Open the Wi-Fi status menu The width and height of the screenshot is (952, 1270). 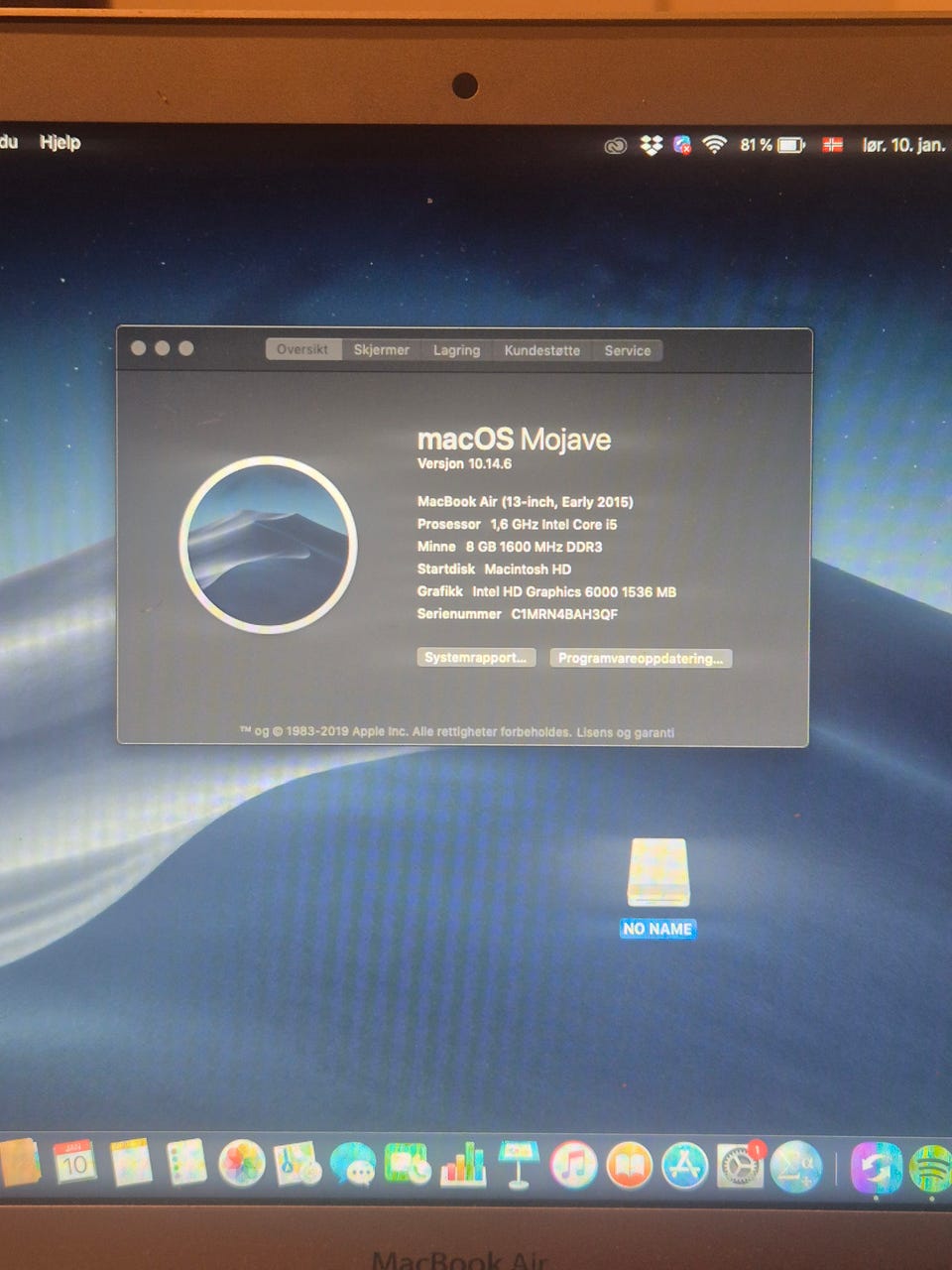714,145
